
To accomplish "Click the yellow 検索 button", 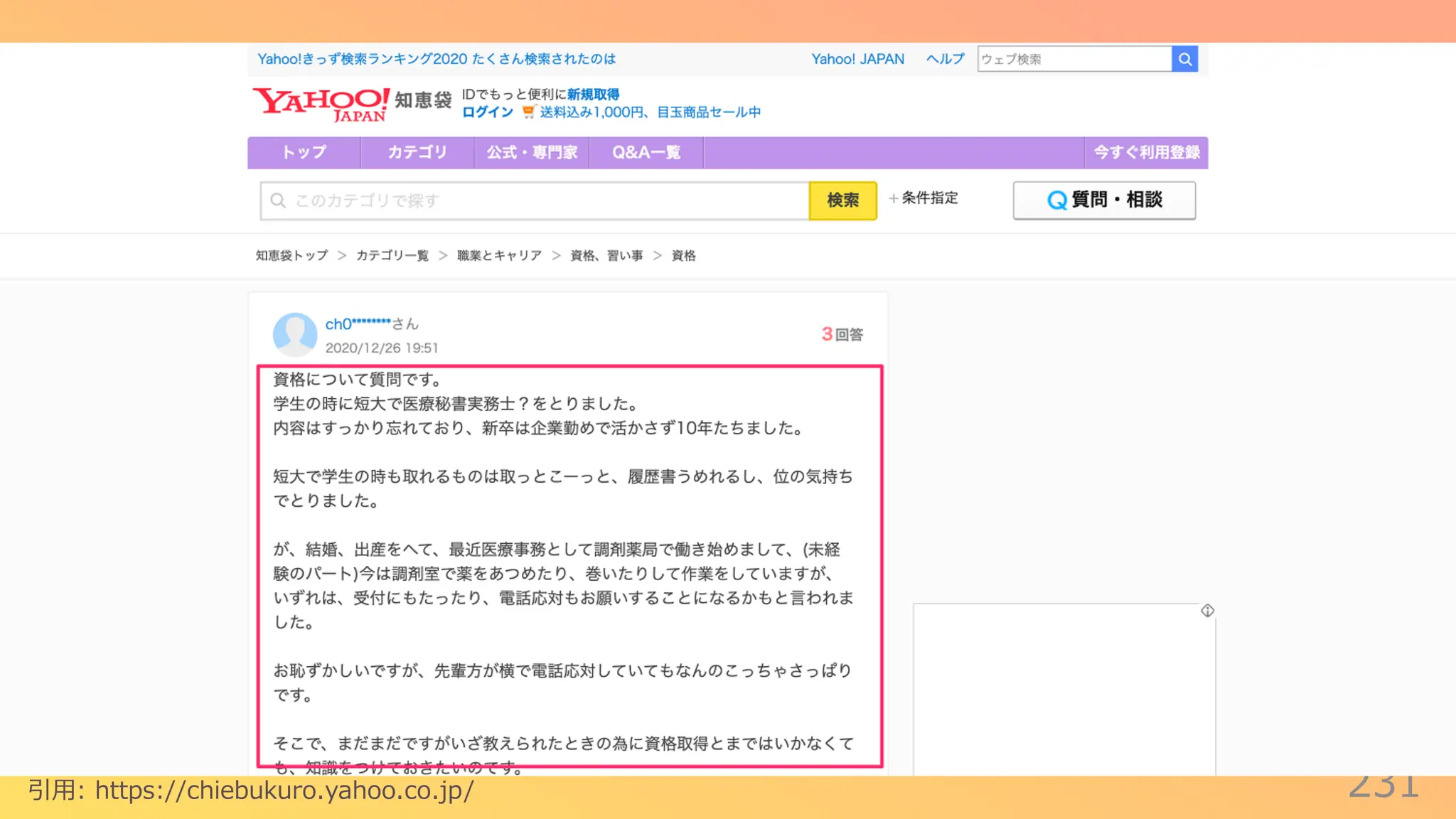I will point(842,200).
